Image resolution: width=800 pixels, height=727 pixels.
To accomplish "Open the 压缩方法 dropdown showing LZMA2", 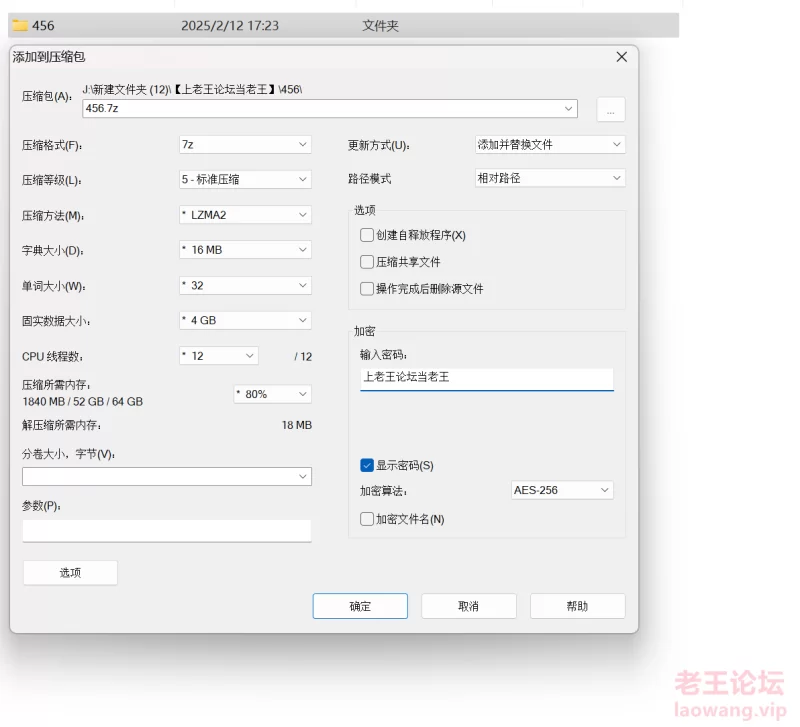I will pos(245,215).
